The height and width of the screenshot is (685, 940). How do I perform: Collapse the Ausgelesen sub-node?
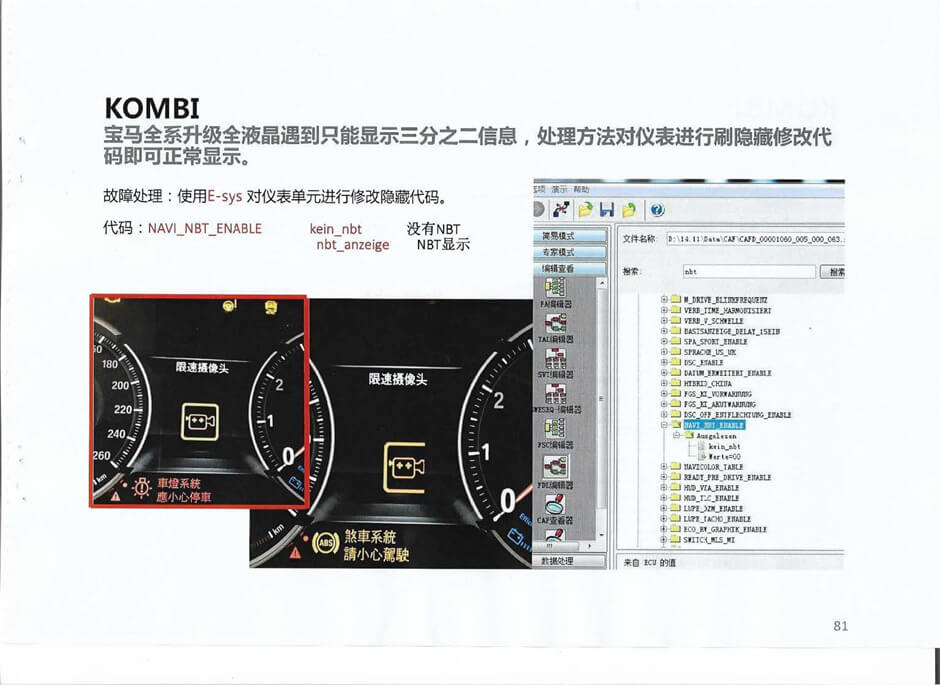coord(677,436)
